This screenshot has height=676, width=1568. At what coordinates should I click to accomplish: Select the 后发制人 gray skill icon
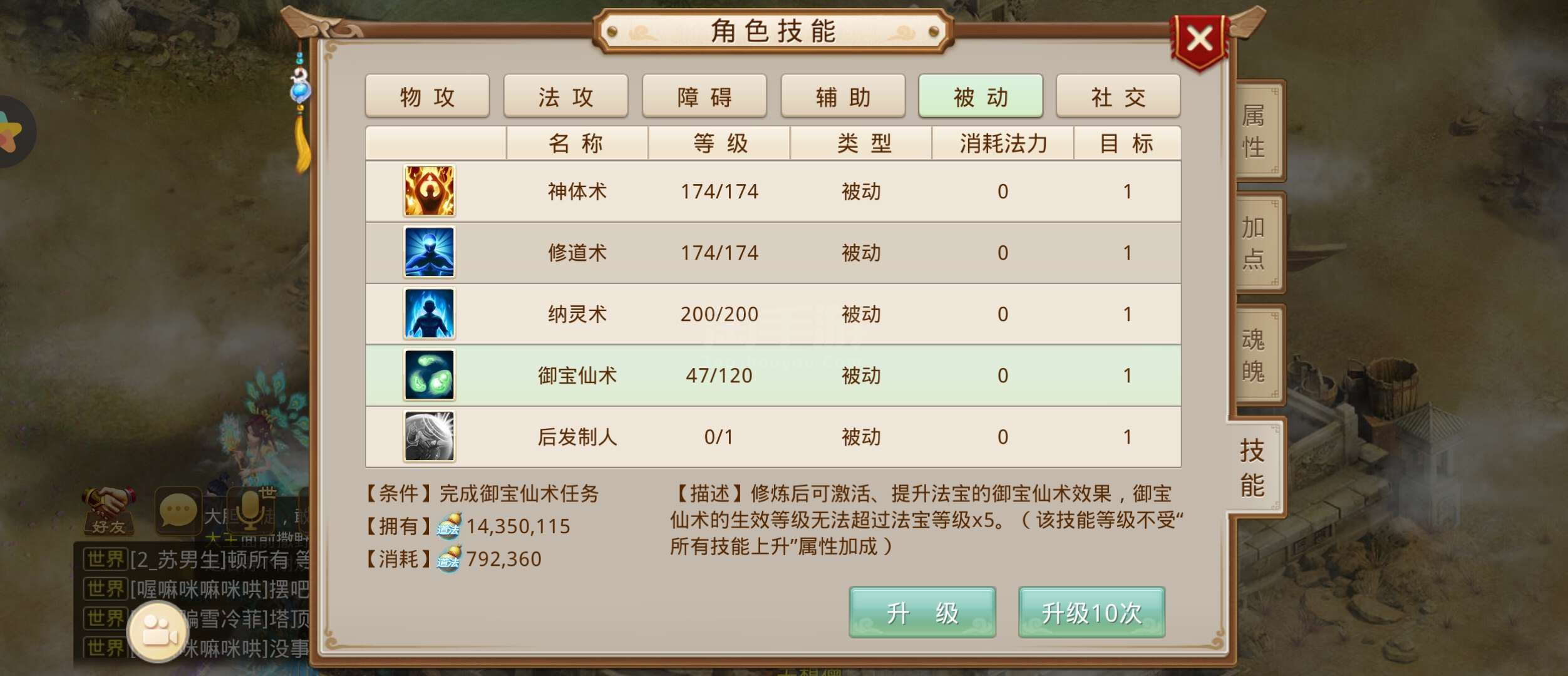tap(429, 436)
